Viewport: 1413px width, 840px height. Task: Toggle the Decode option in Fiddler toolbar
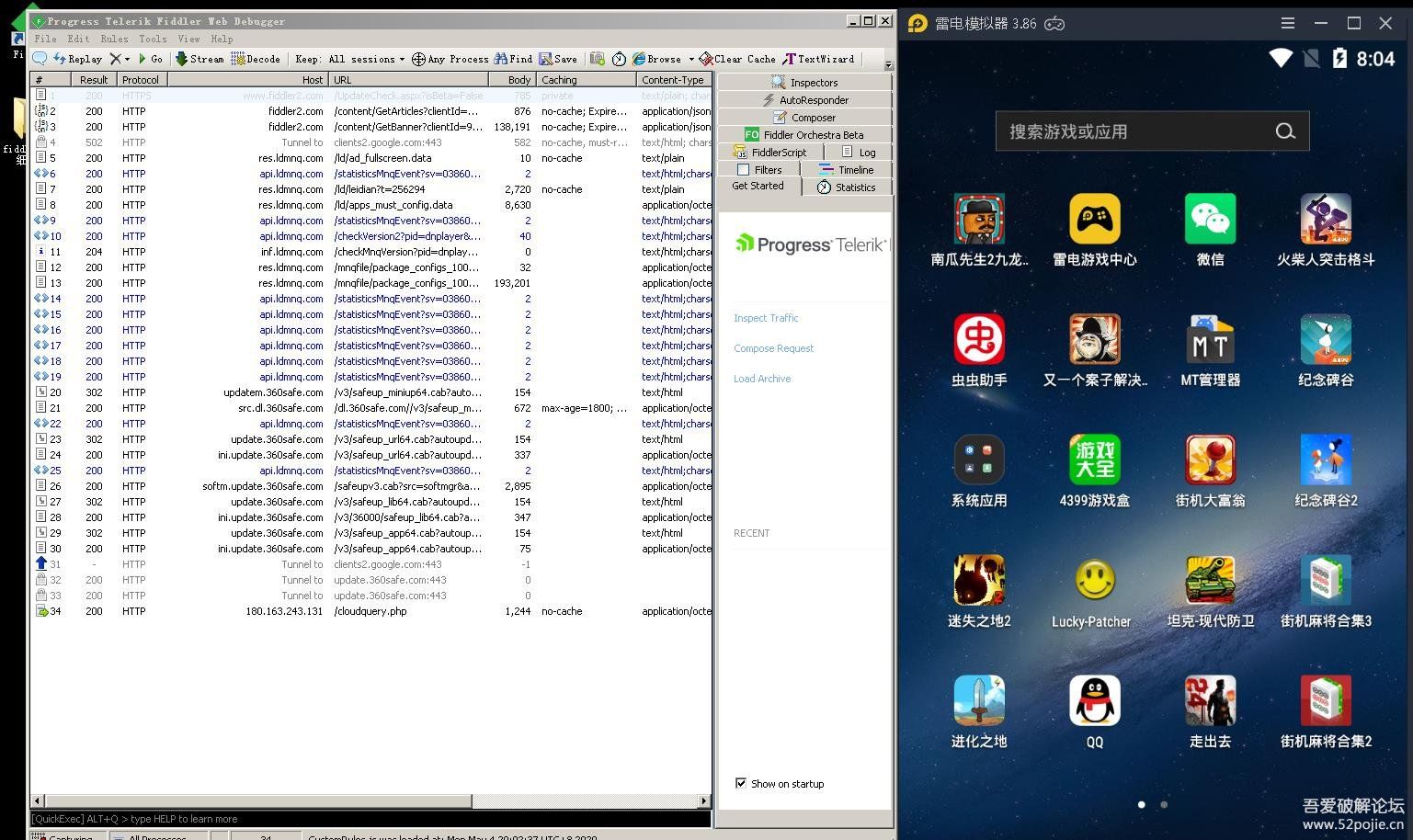[x=256, y=59]
